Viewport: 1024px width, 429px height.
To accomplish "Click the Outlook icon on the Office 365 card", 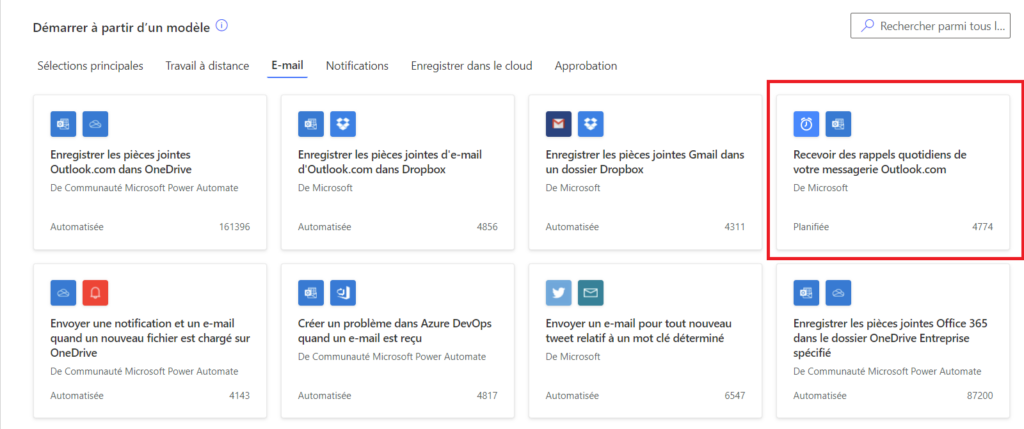I will [x=806, y=292].
